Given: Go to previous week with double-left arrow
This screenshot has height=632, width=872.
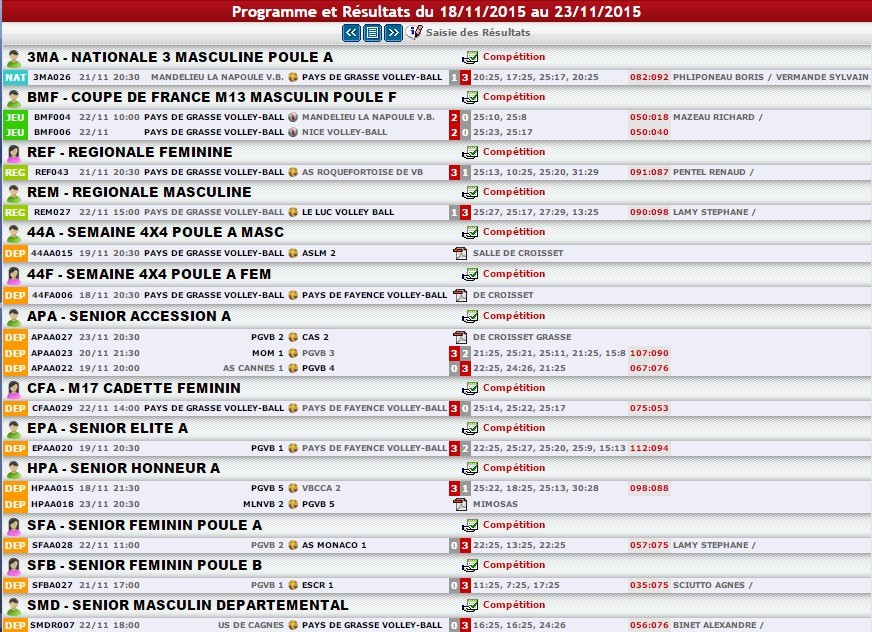Looking at the screenshot, I should [x=351, y=33].
